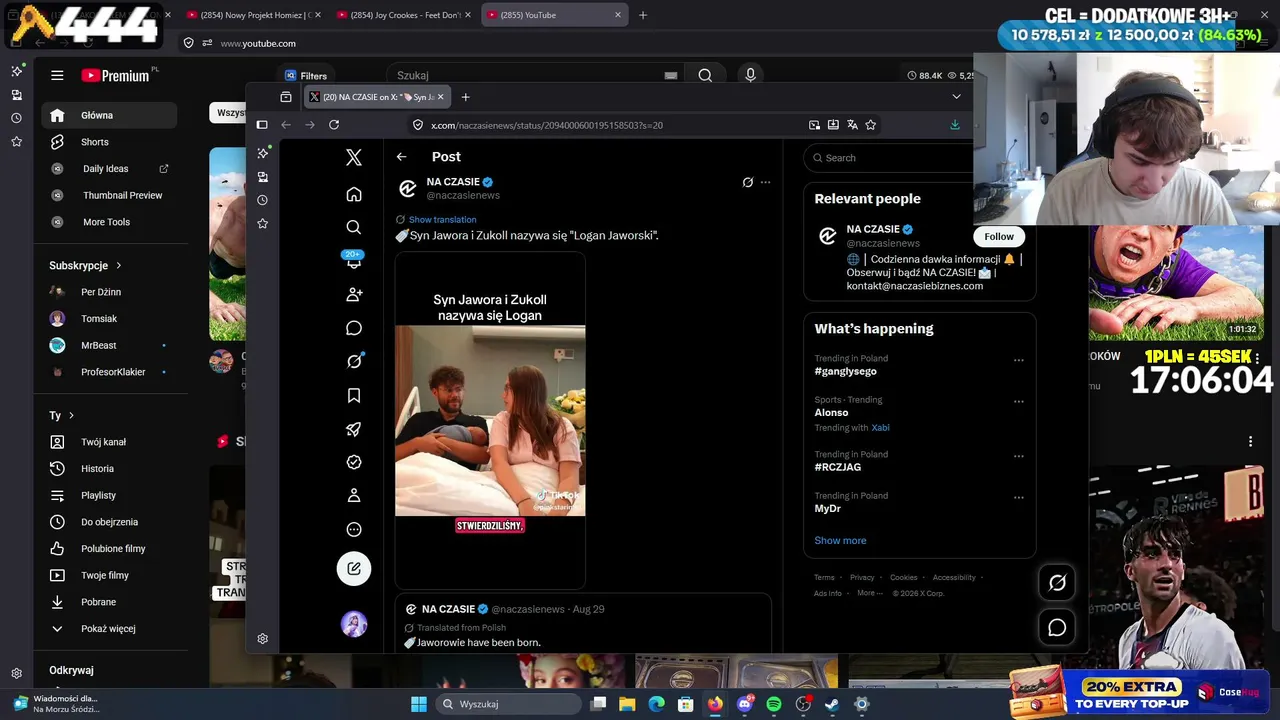The height and width of the screenshot is (720, 1280).
Task: Expand the tab list dropdown chevron
Action: (956, 97)
